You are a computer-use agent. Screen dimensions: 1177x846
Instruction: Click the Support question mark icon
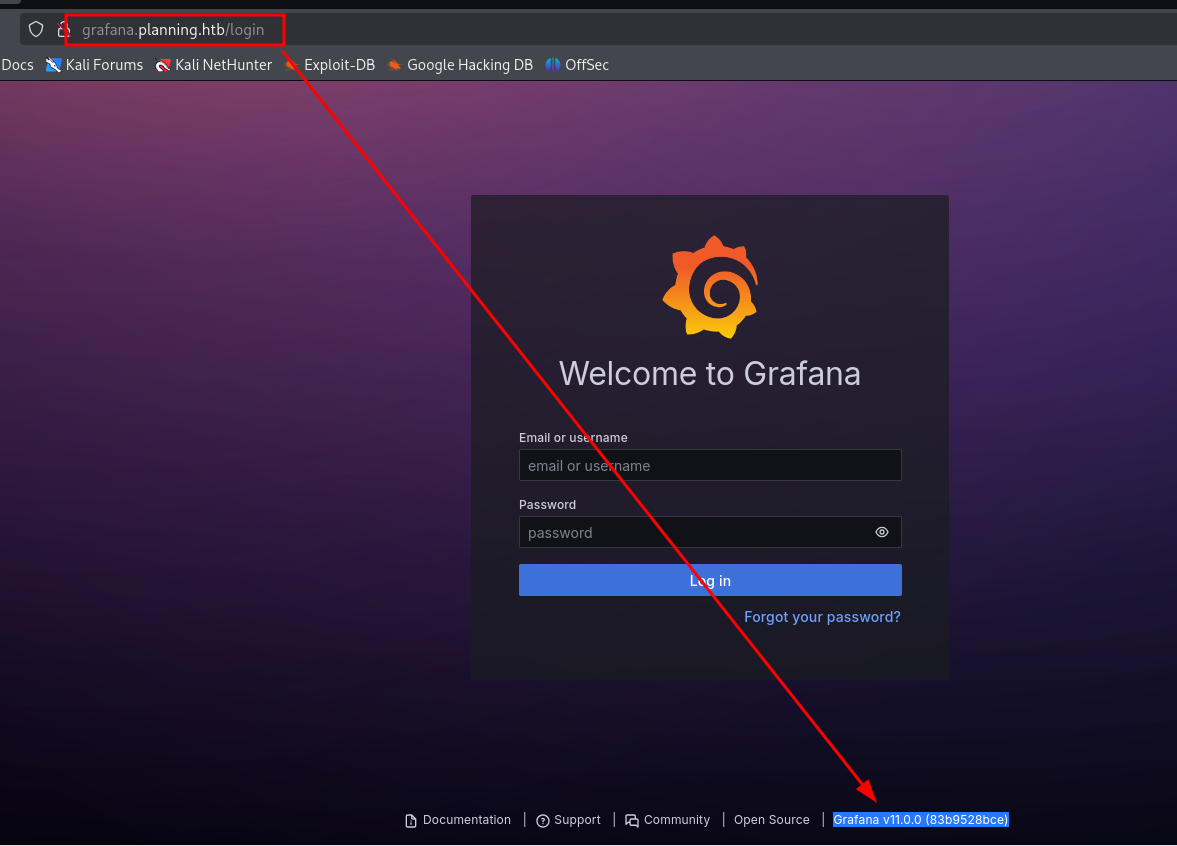coord(543,820)
